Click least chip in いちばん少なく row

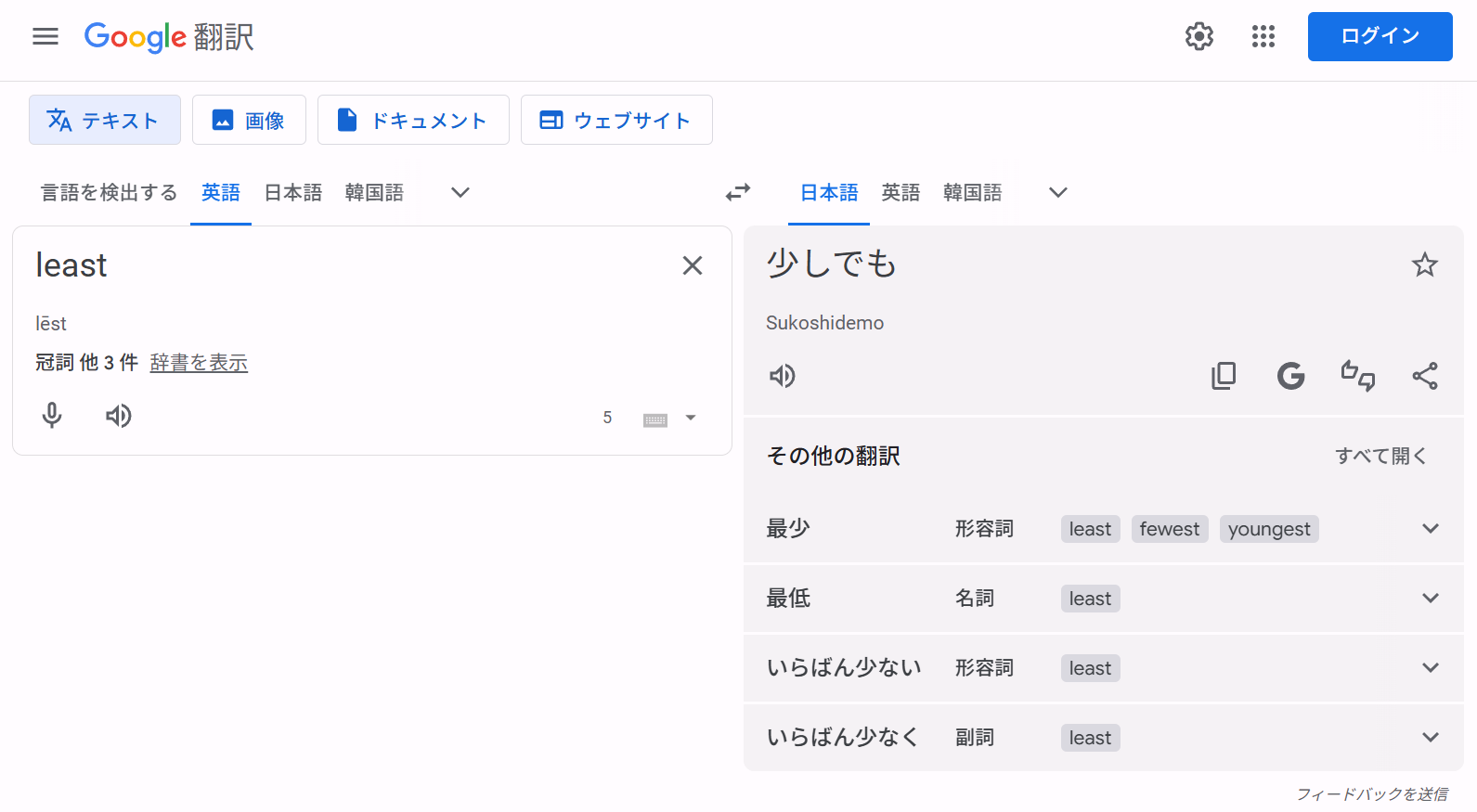(x=1090, y=738)
